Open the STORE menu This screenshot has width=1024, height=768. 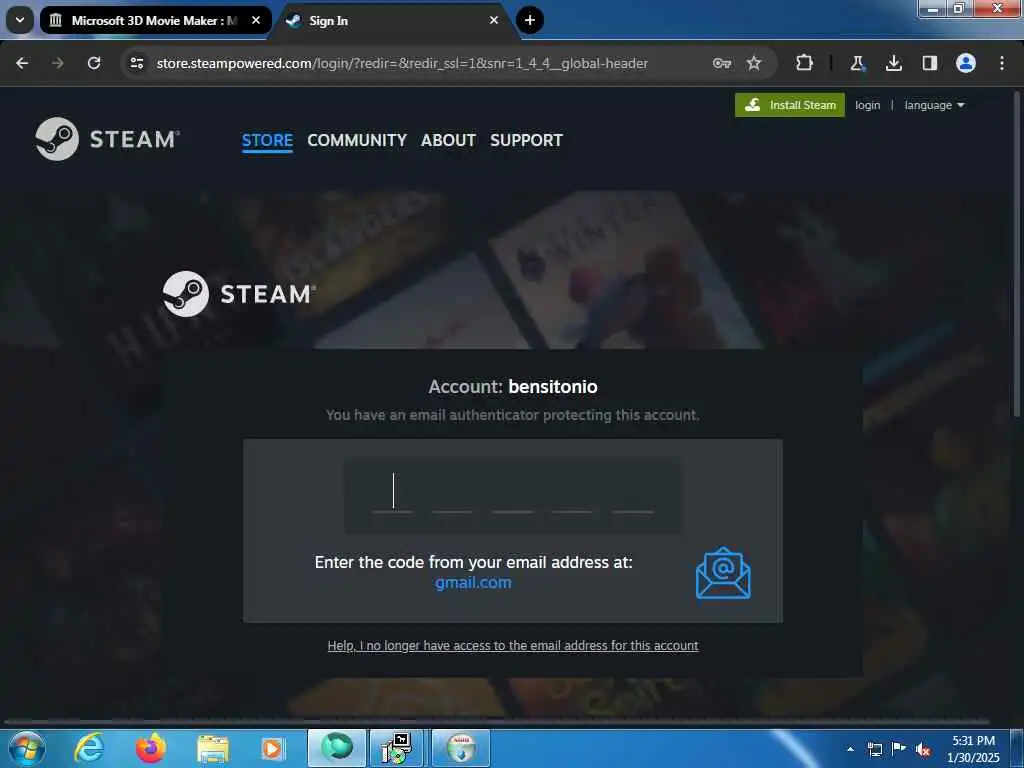click(x=267, y=140)
